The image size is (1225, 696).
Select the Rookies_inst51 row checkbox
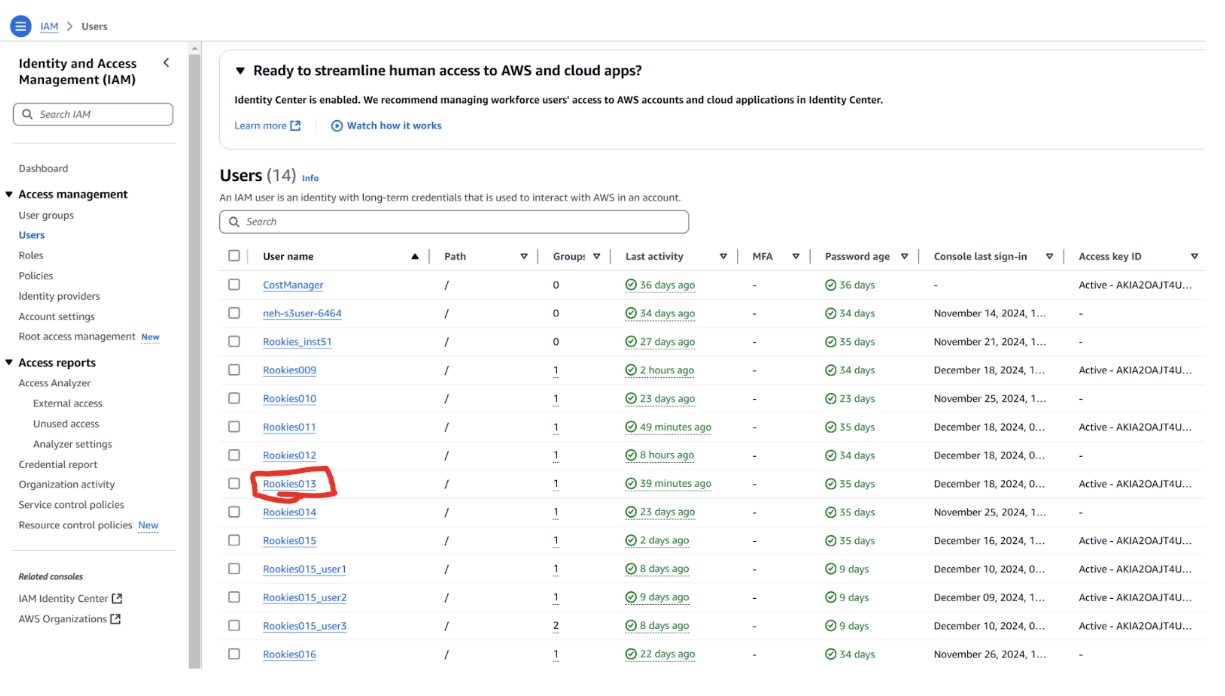tap(234, 342)
